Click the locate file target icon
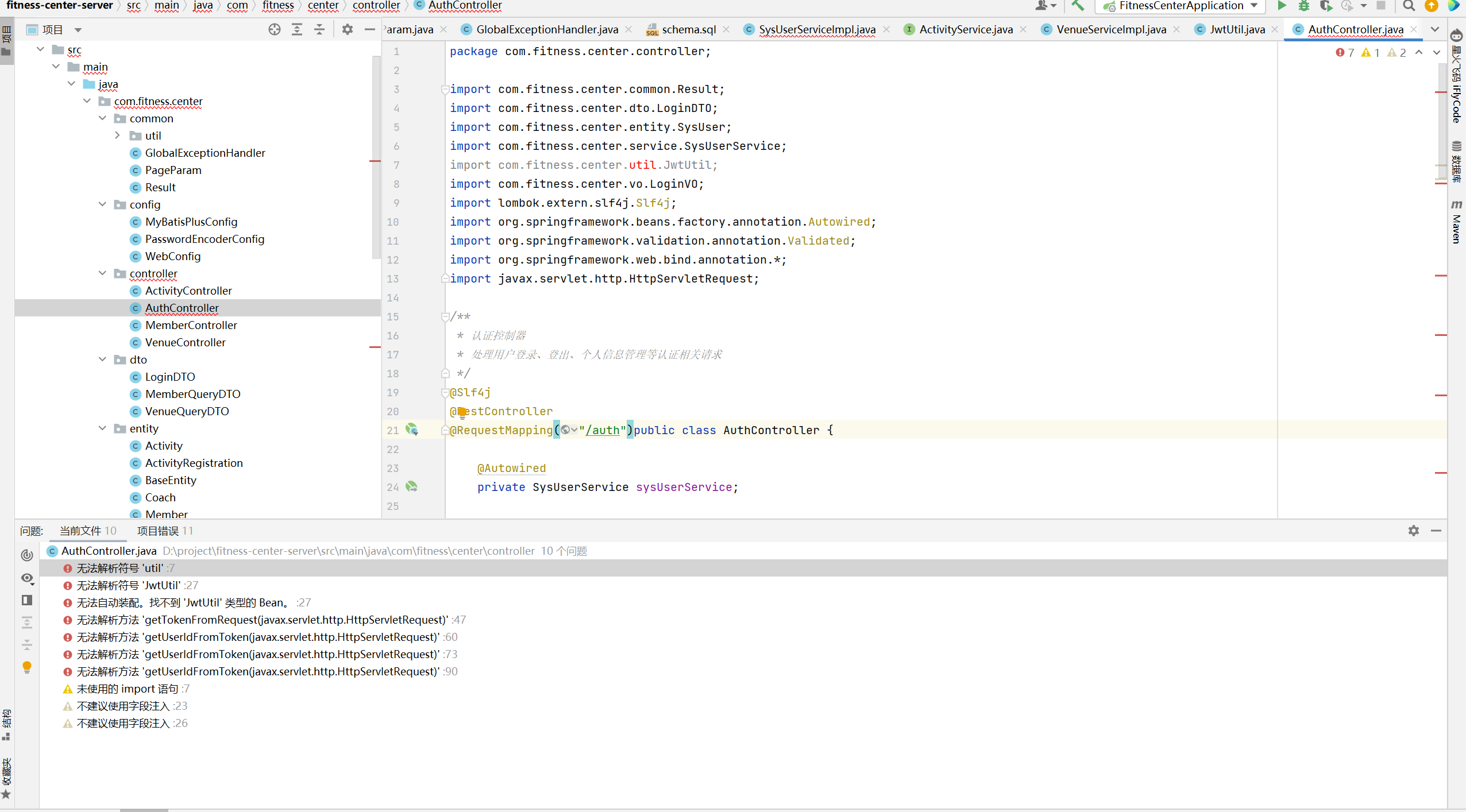This screenshot has width=1466, height=812. point(275,29)
